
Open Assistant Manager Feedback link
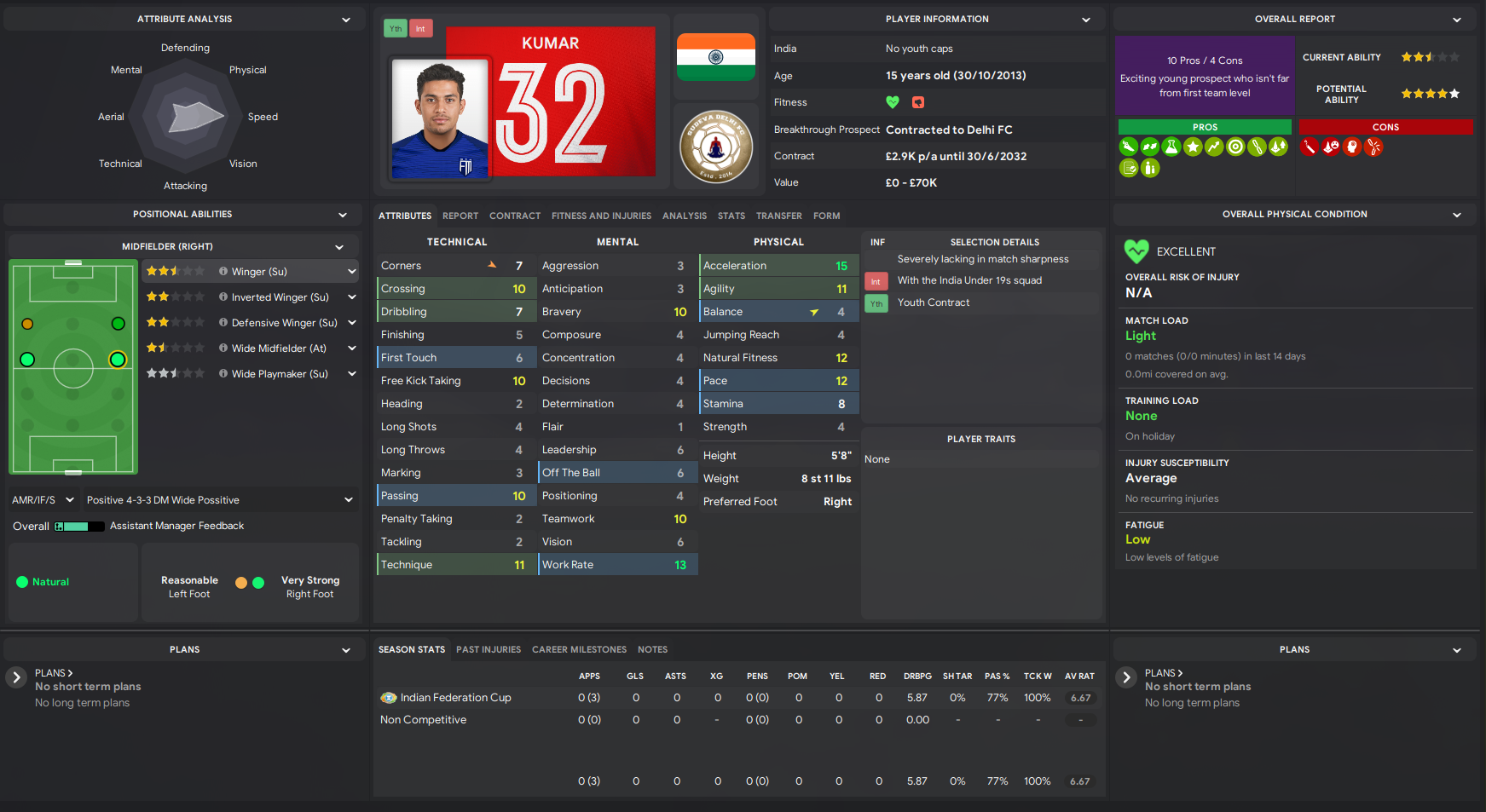(176, 526)
